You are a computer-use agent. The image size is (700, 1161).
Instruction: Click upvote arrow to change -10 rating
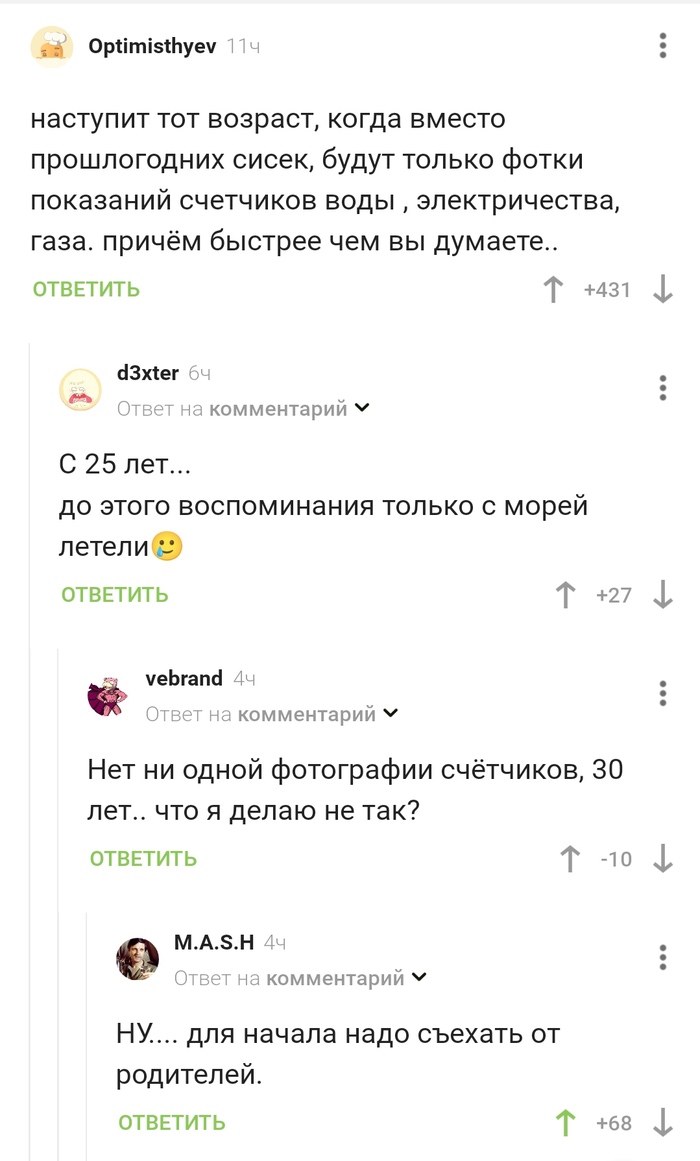[x=569, y=858]
